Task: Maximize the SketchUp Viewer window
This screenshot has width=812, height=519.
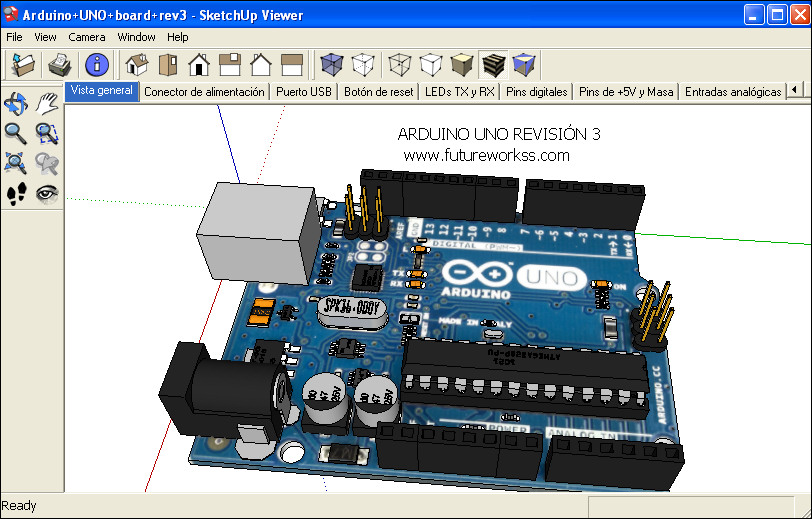Action: [x=777, y=15]
